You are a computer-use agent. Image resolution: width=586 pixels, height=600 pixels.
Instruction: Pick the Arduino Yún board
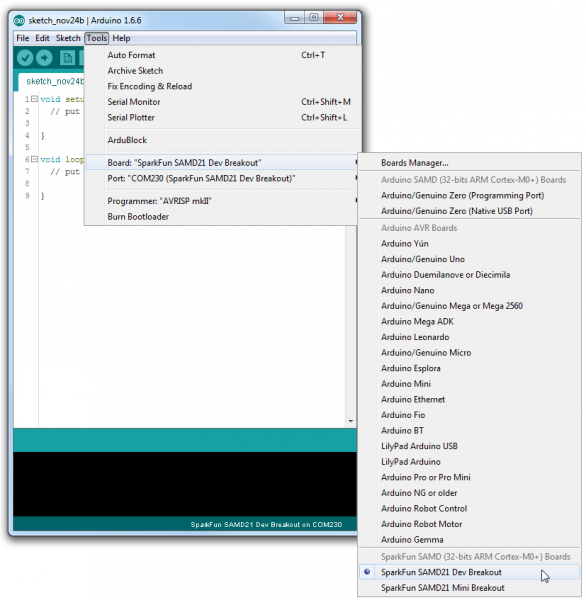click(469, 243)
